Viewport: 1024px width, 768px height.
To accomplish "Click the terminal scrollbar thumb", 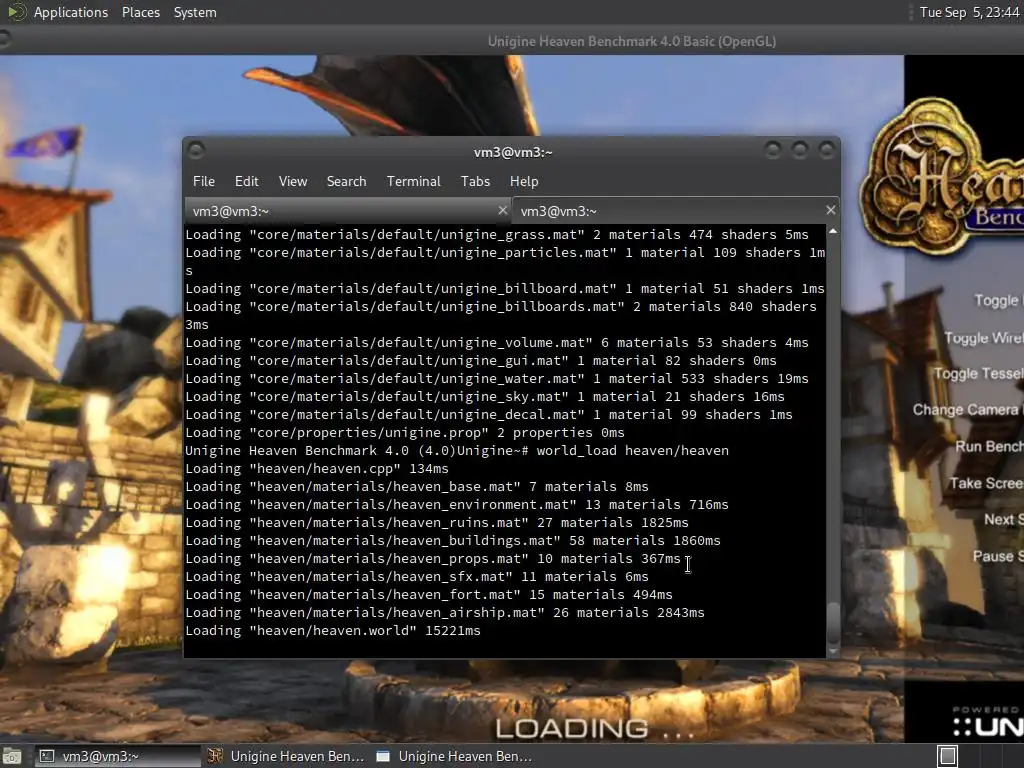I will (x=833, y=624).
